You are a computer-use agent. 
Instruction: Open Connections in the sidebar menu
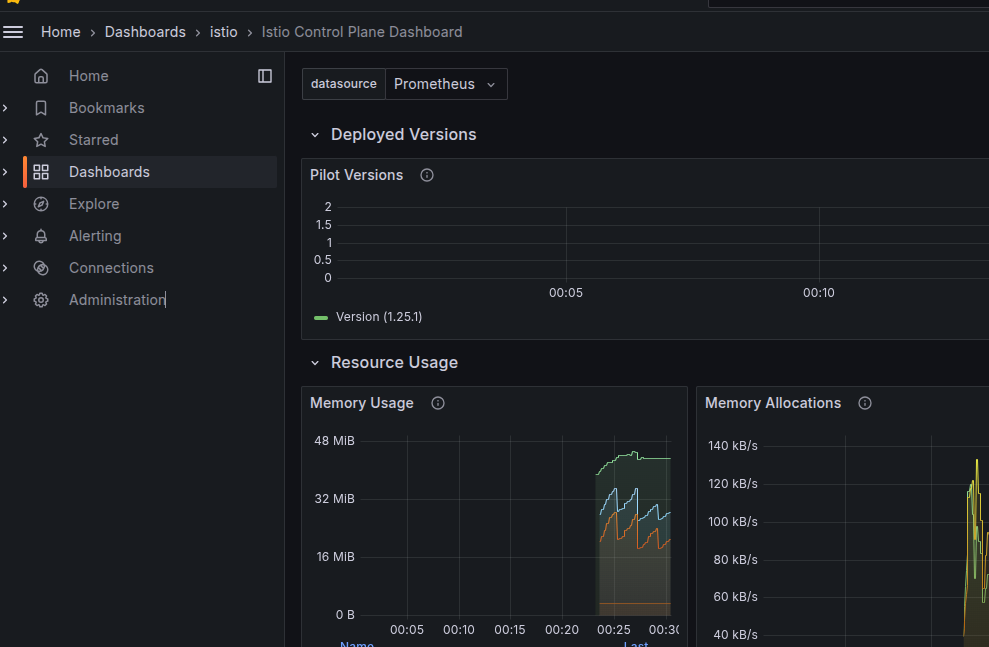pyautogui.click(x=111, y=268)
